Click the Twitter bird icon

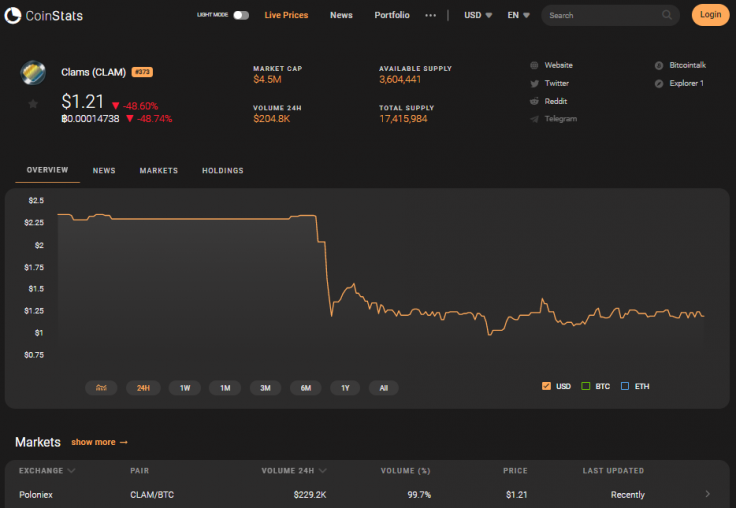tap(534, 84)
